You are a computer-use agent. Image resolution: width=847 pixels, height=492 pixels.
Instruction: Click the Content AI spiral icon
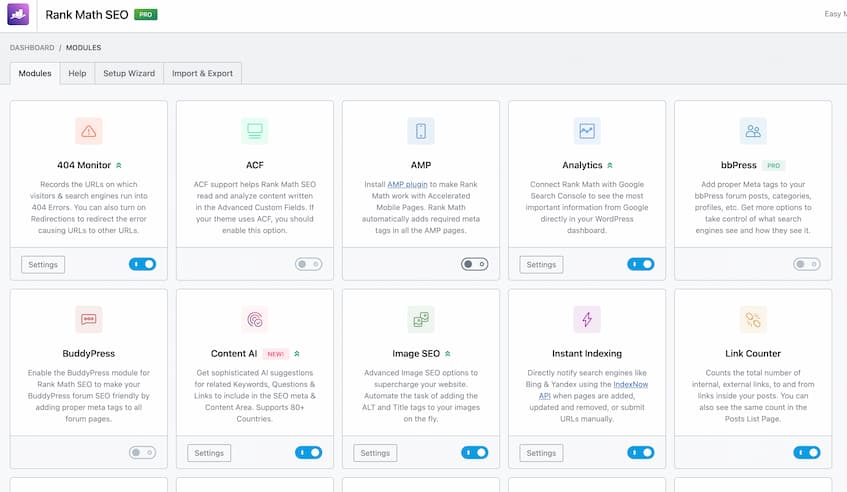[x=254, y=319]
